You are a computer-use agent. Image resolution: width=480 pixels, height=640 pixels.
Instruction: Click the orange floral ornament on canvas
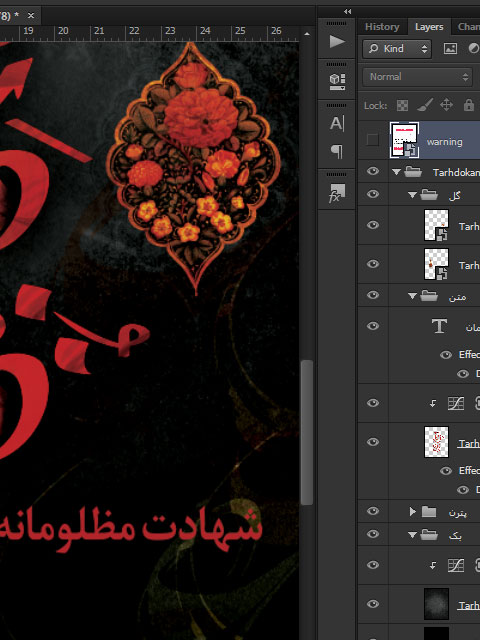click(193, 167)
